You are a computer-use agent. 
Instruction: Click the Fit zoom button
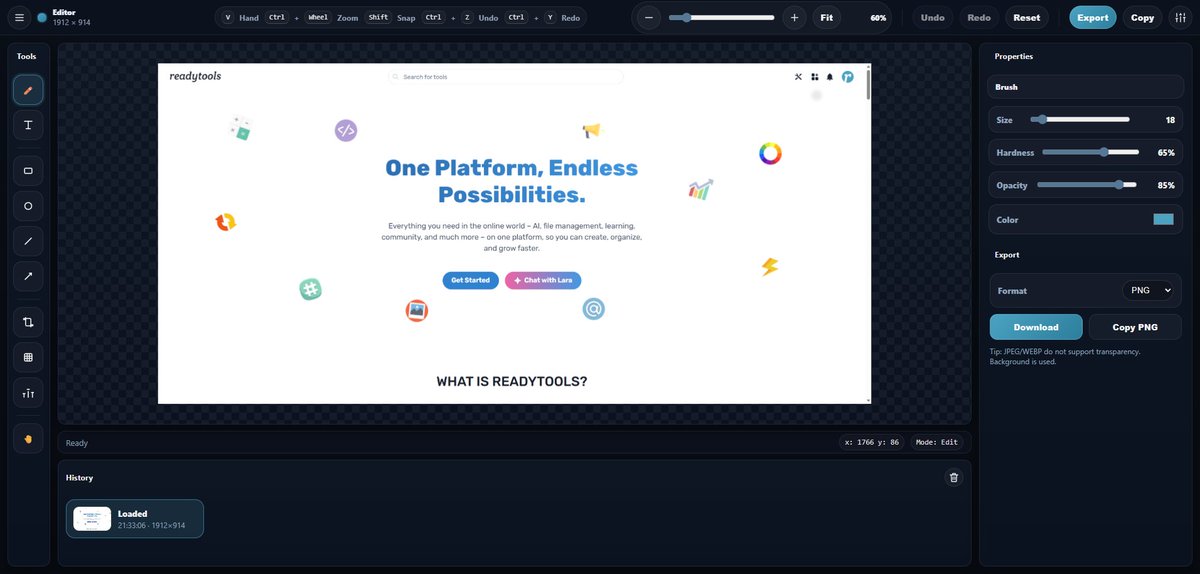(826, 17)
